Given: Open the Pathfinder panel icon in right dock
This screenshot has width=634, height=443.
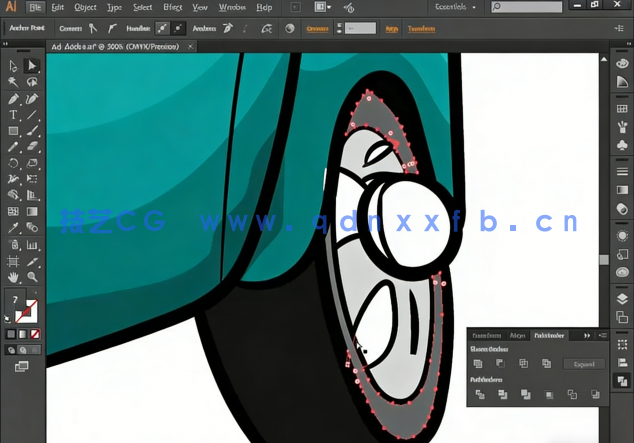Looking at the screenshot, I should (622, 380).
